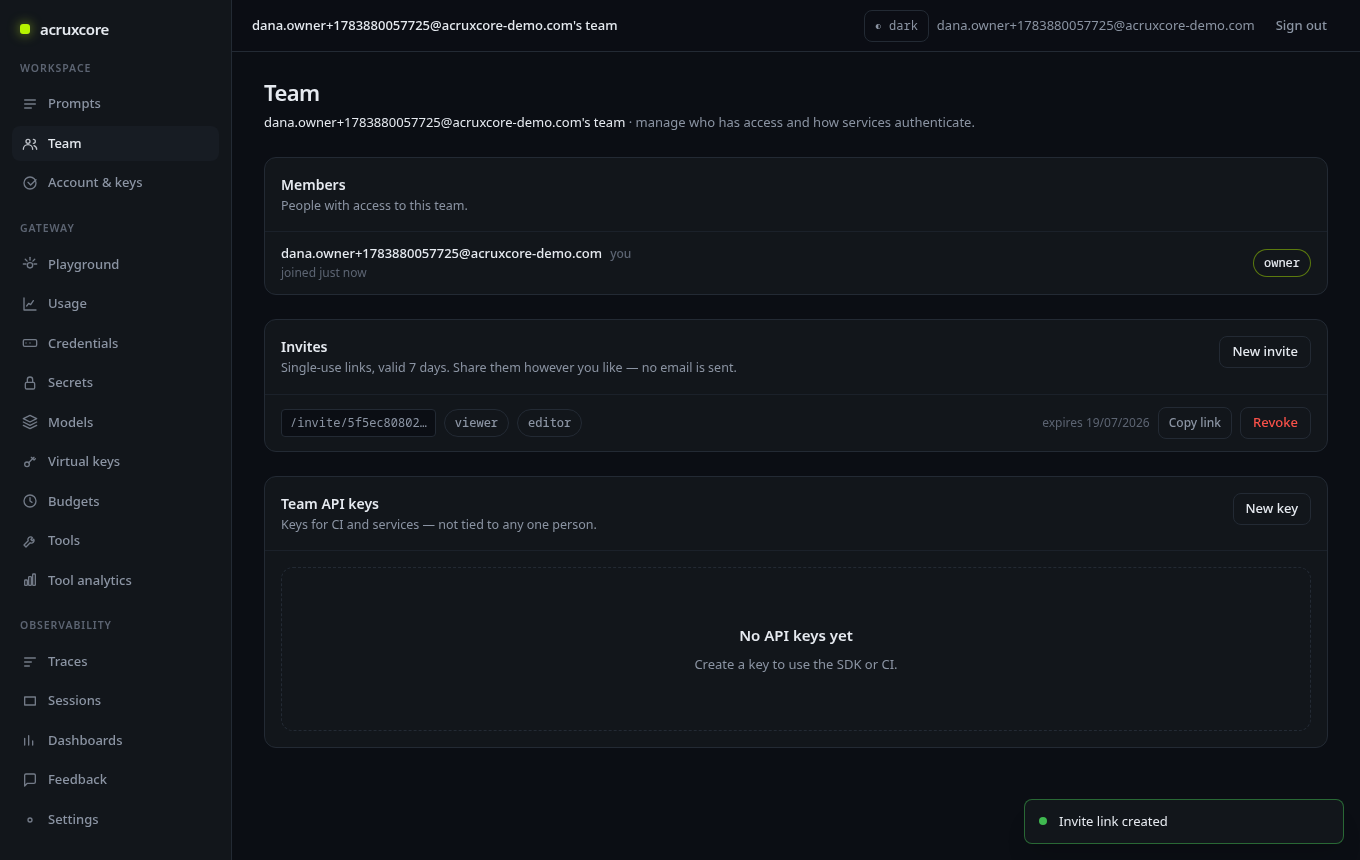Click the Prompts sidebar icon

click(30, 104)
